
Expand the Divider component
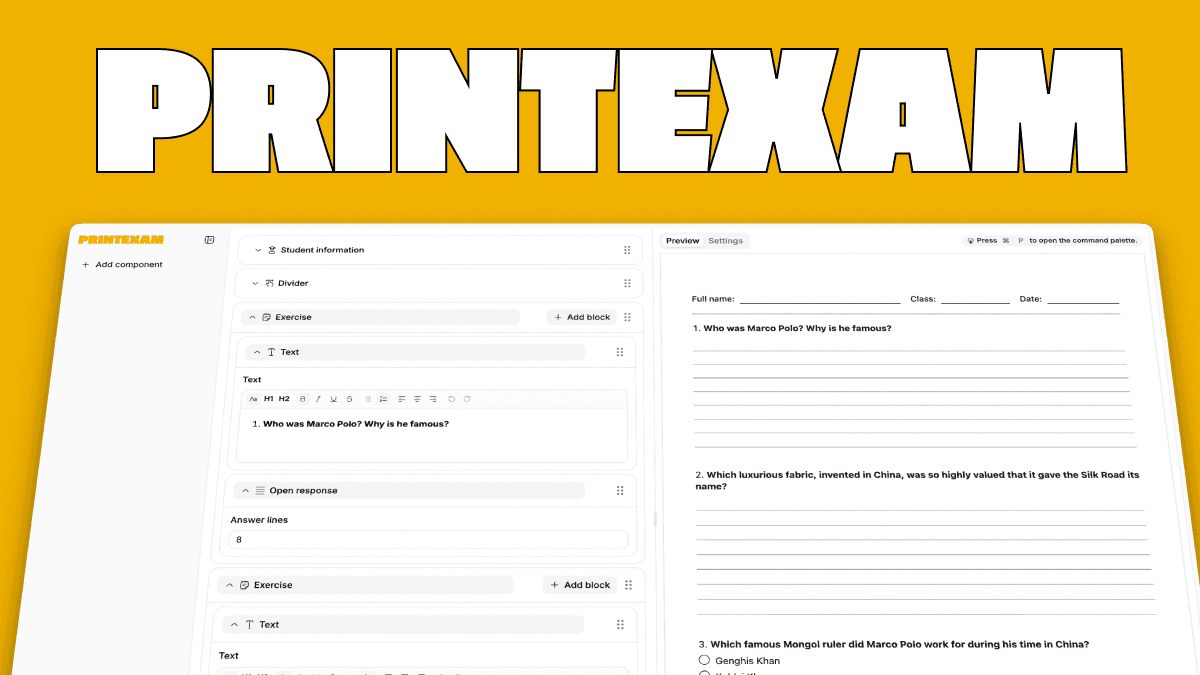pyautogui.click(x=256, y=283)
